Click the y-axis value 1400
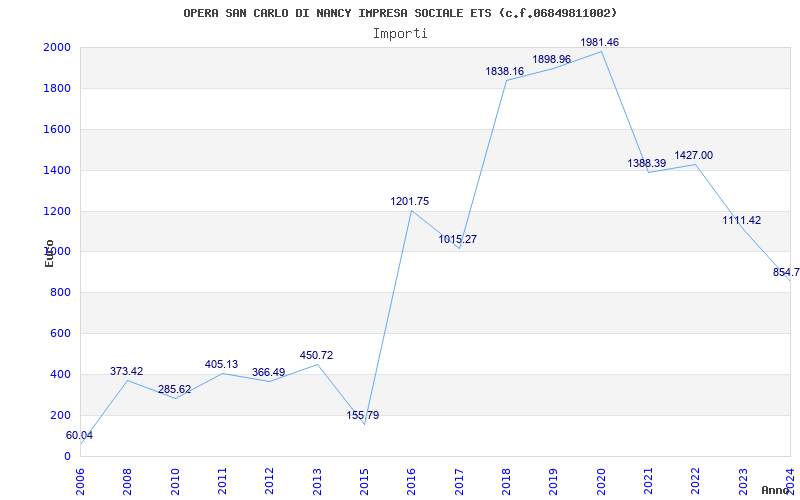Image resolution: width=800 pixels, height=500 pixels. 57,170
